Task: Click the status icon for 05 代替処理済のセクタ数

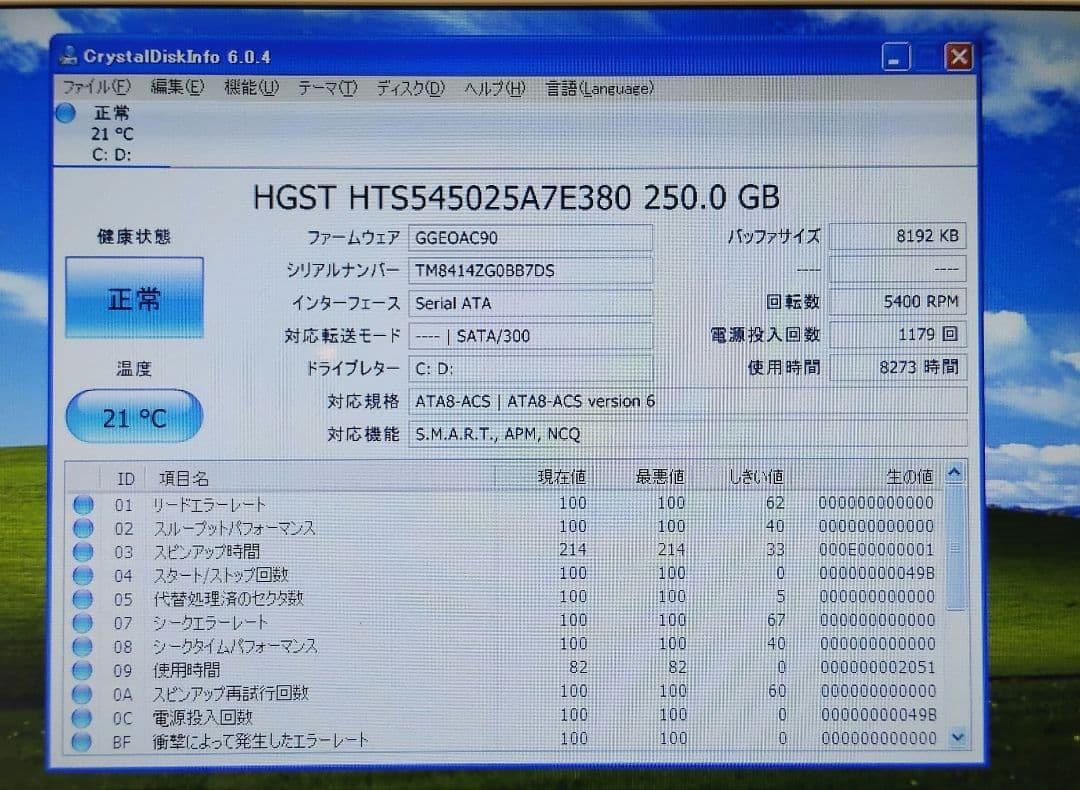Action: tap(83, 599)
